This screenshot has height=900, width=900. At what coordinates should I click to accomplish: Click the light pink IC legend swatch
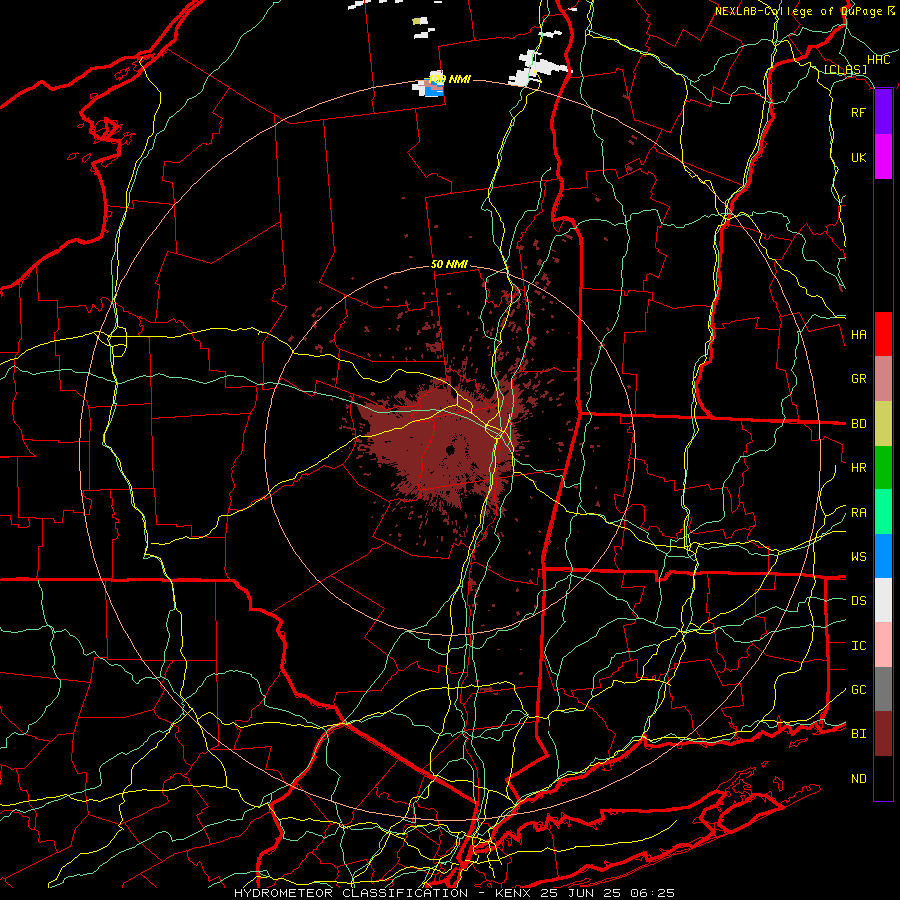pyautogui.click(x=883, y=645)
